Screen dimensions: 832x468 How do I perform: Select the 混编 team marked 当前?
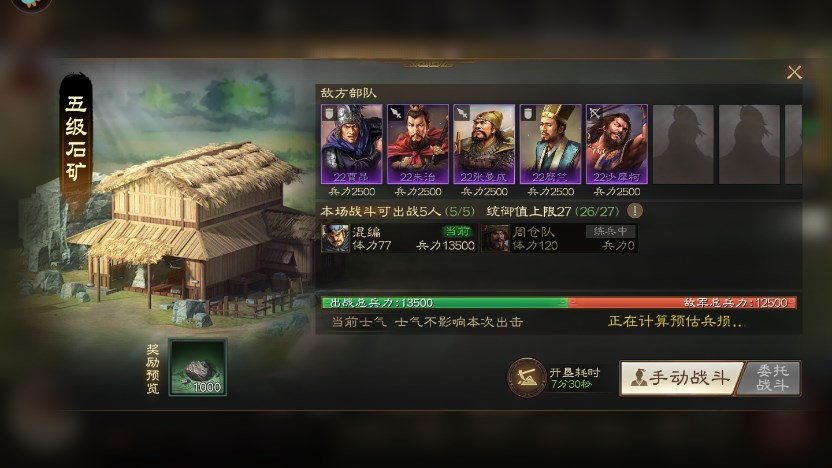[398, 238]
